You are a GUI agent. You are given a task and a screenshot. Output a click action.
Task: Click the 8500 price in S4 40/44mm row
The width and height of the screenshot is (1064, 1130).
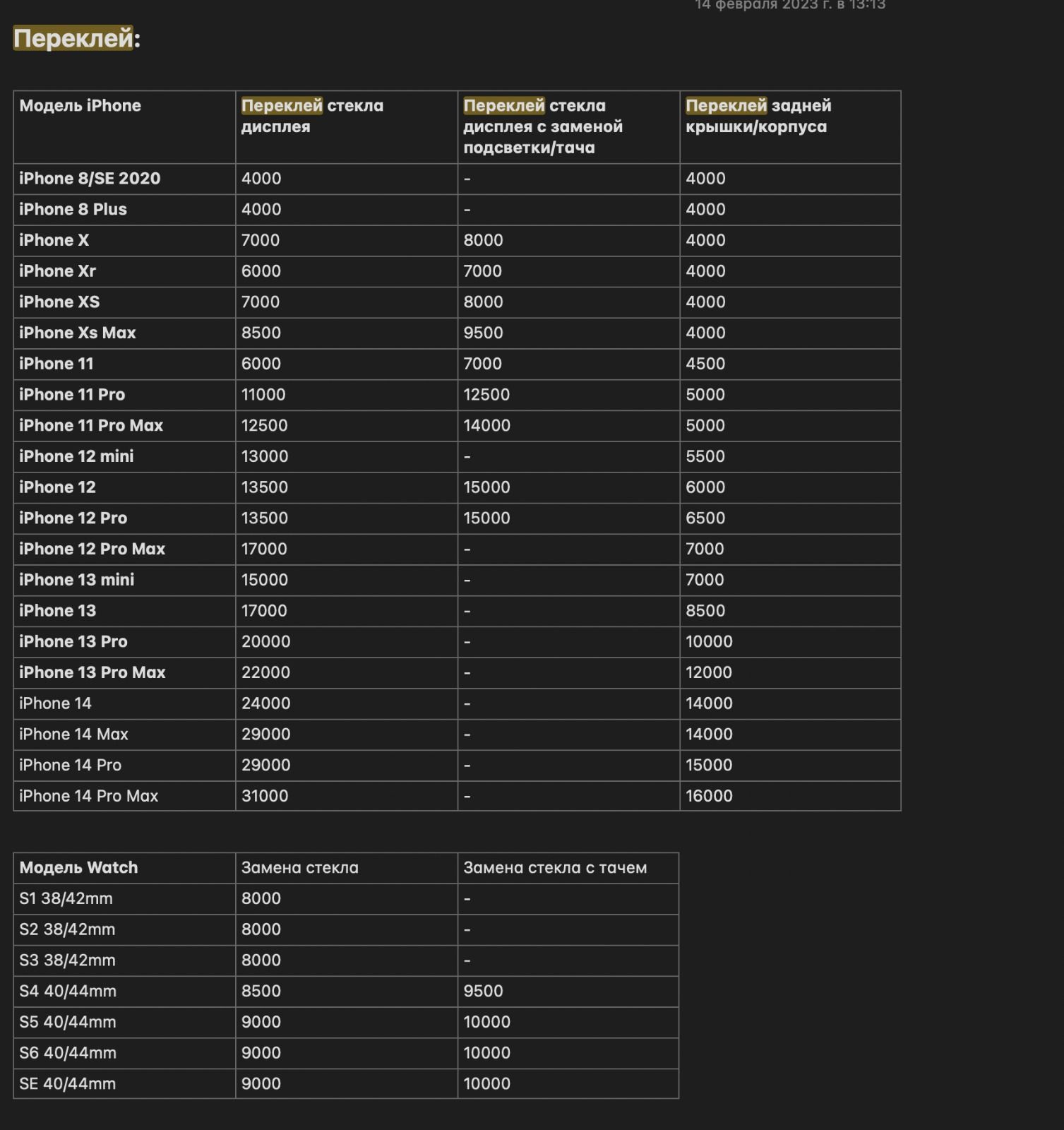point(261,991)
